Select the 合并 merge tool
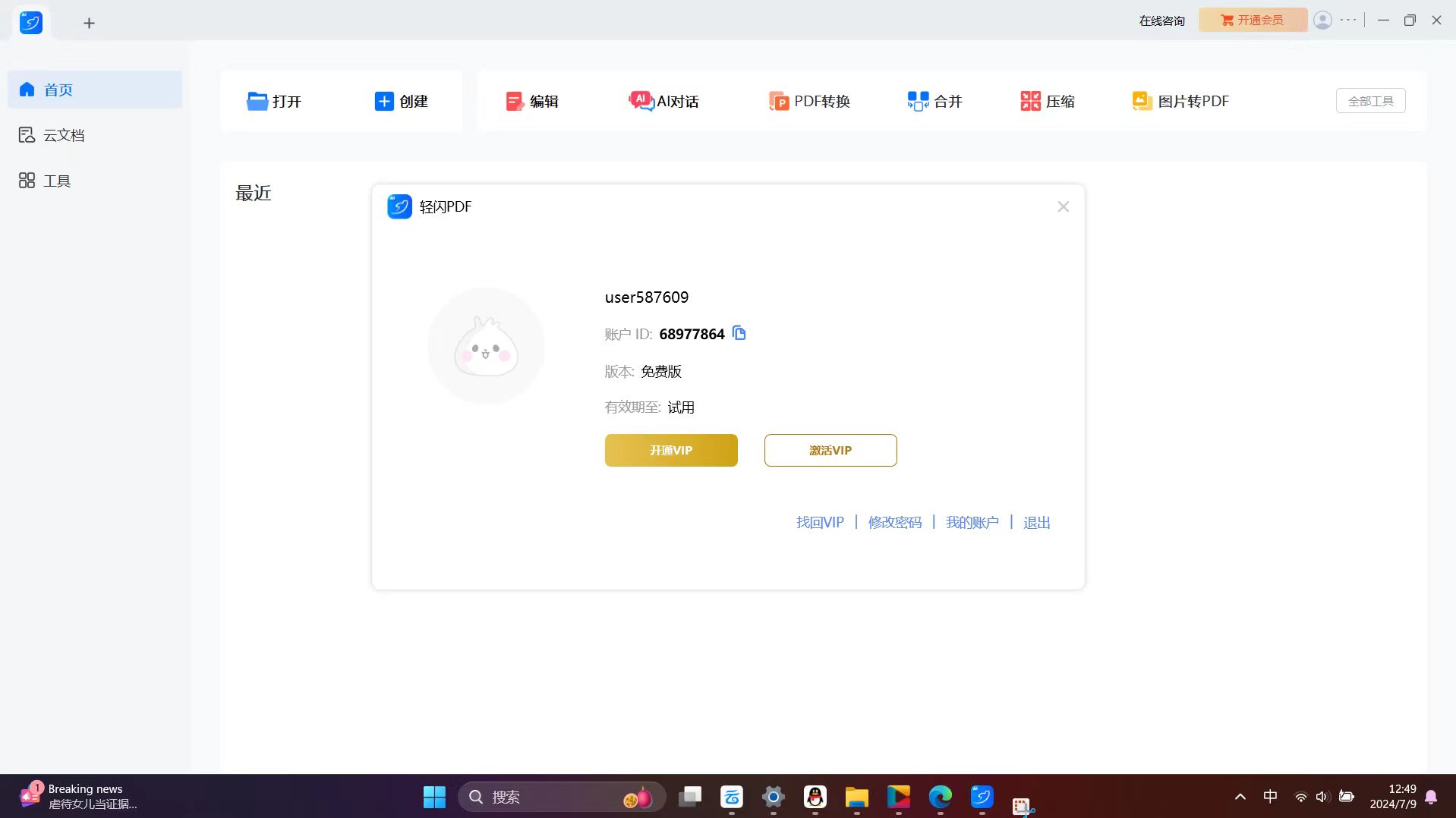Viewport: 1456px width, 818px height. 934,101
